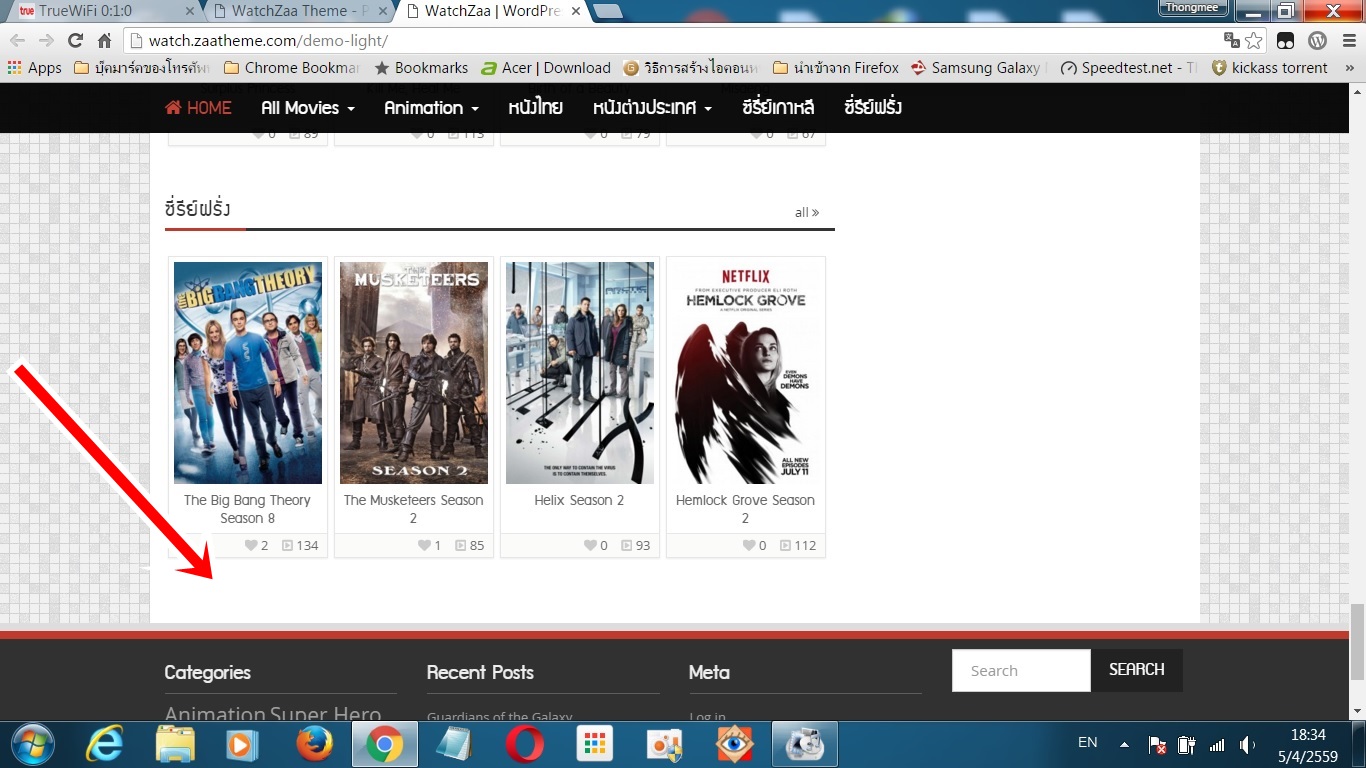Open The Musketeers Season 2 title link
Viewport: 1366px width, 768px height.
413,509
